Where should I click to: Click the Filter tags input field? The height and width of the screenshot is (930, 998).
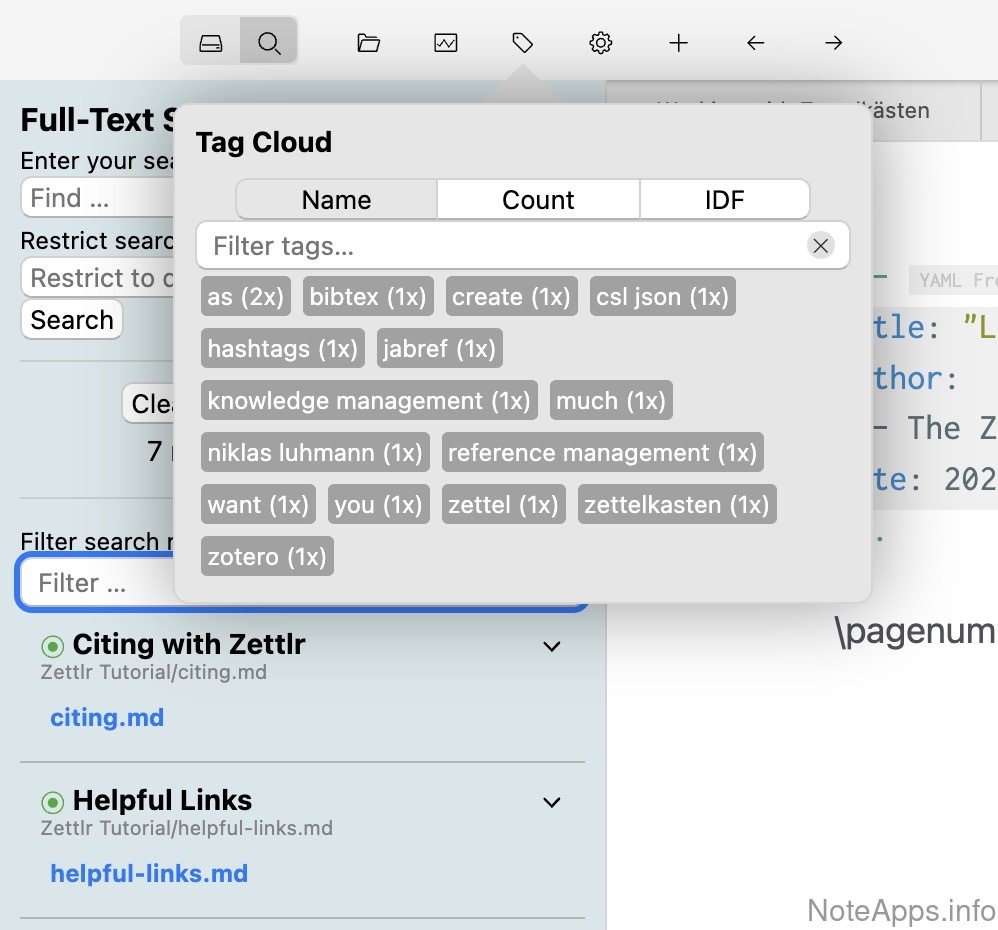(500, 246)
